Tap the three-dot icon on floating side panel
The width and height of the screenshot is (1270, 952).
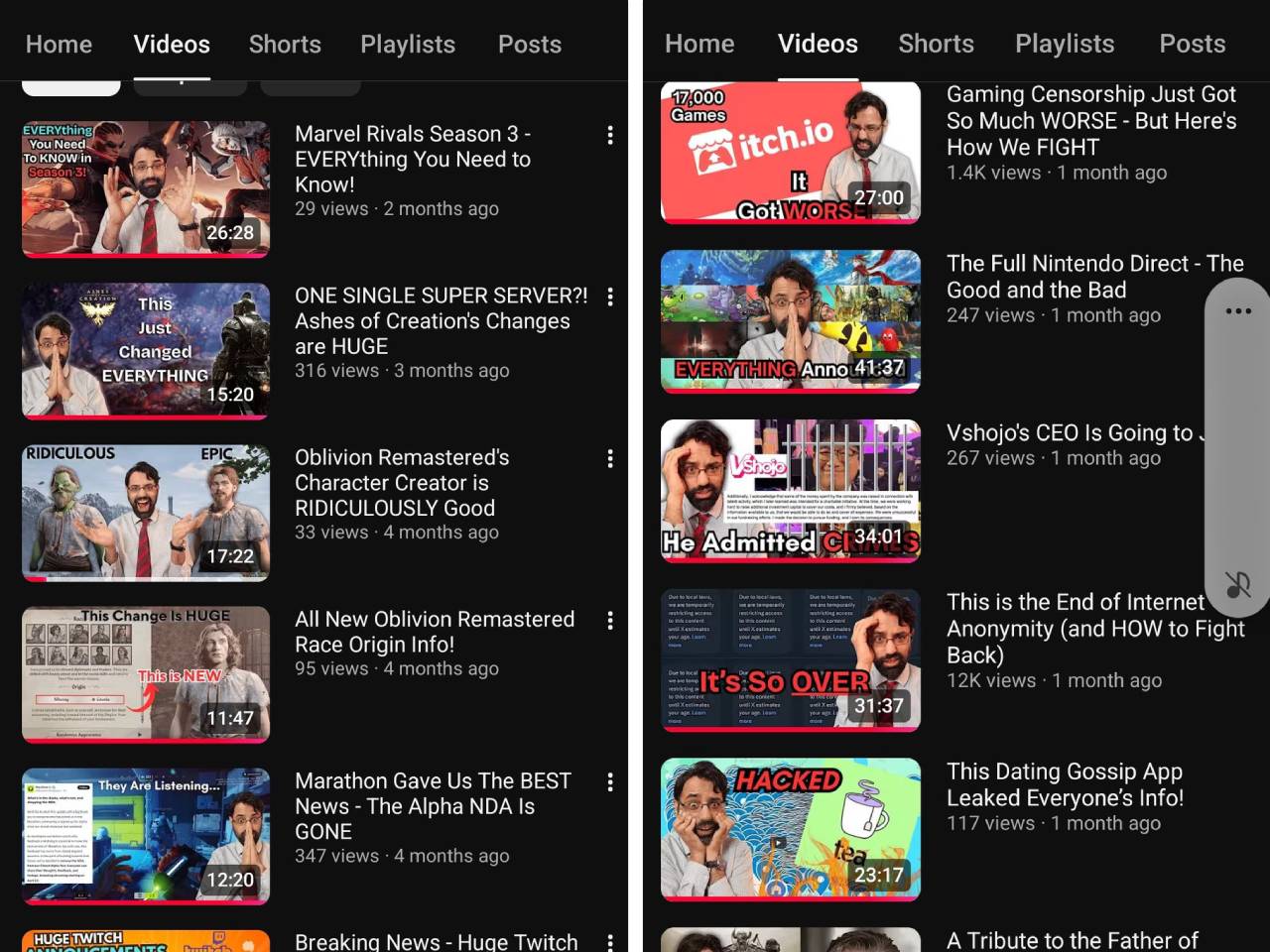1237,310
